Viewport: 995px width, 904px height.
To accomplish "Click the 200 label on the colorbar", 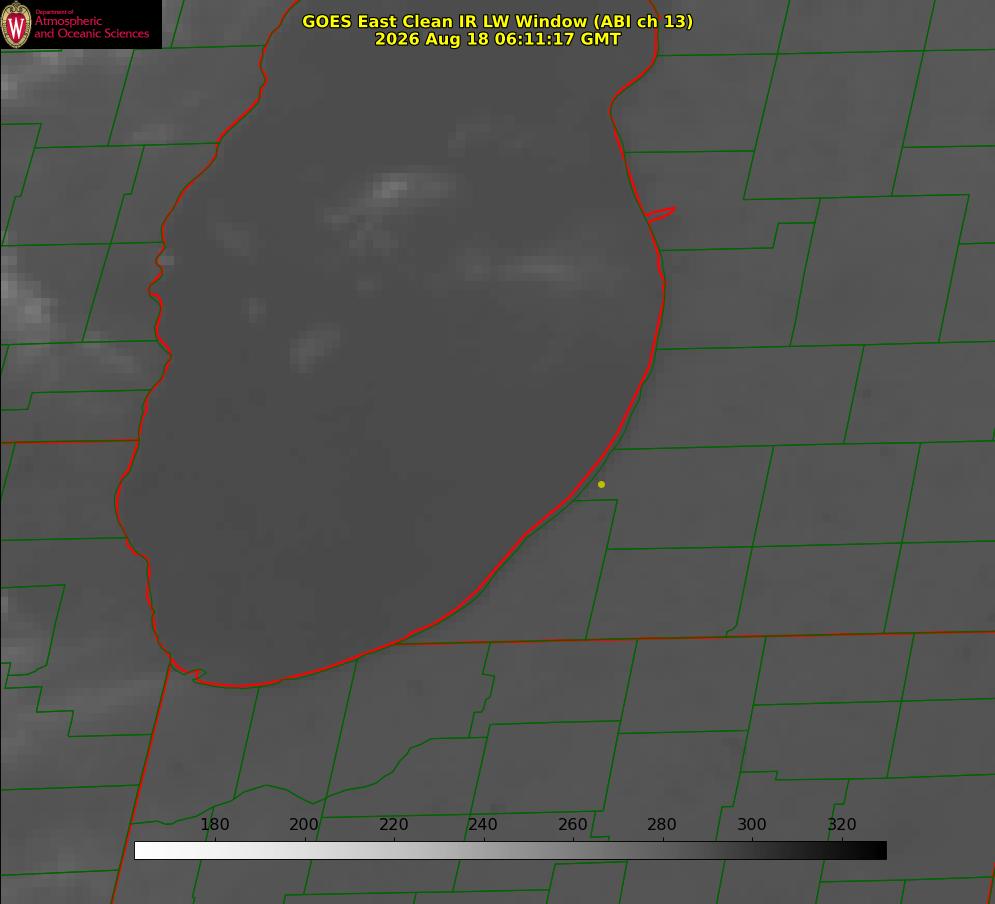I will coord(304,824).
